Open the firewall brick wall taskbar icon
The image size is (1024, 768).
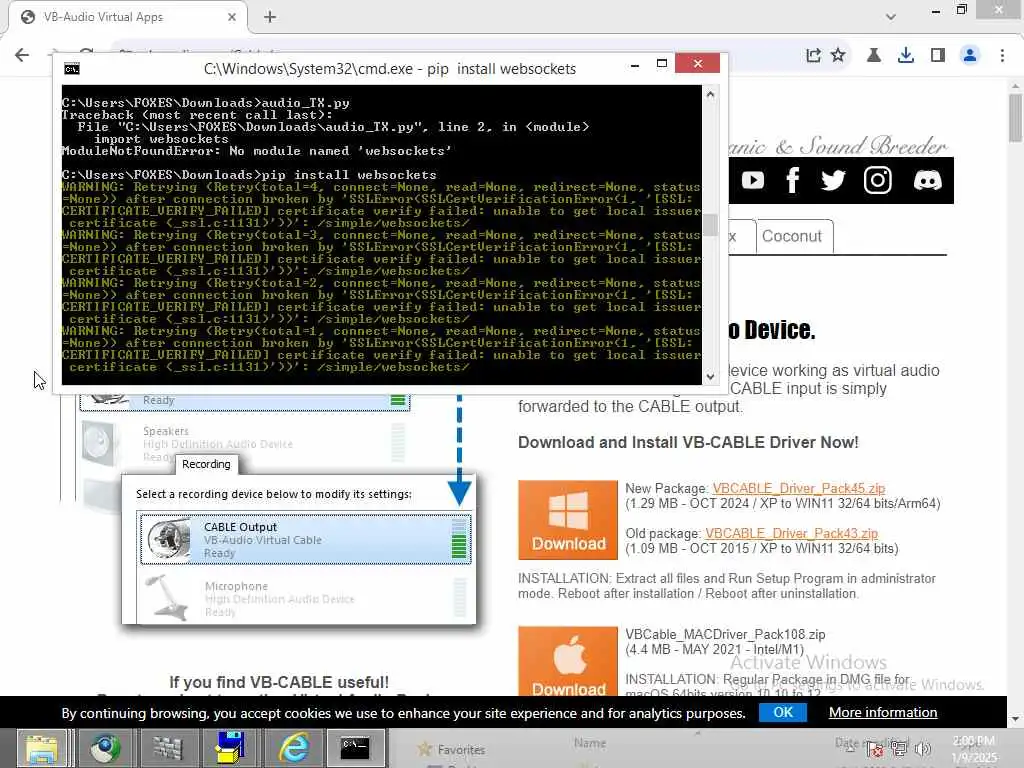167,748
